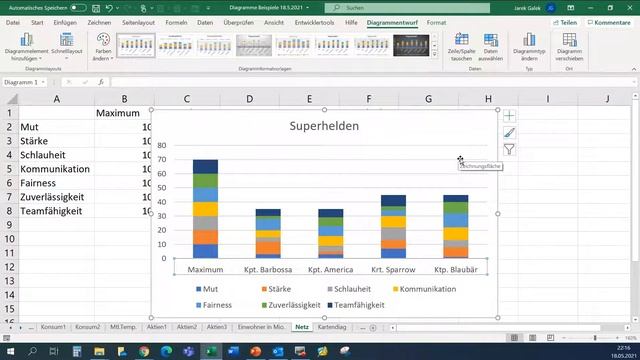Click the Normal view icon in status bar
The height and width of the screenshot is (360, 640).
coord(514,338)
